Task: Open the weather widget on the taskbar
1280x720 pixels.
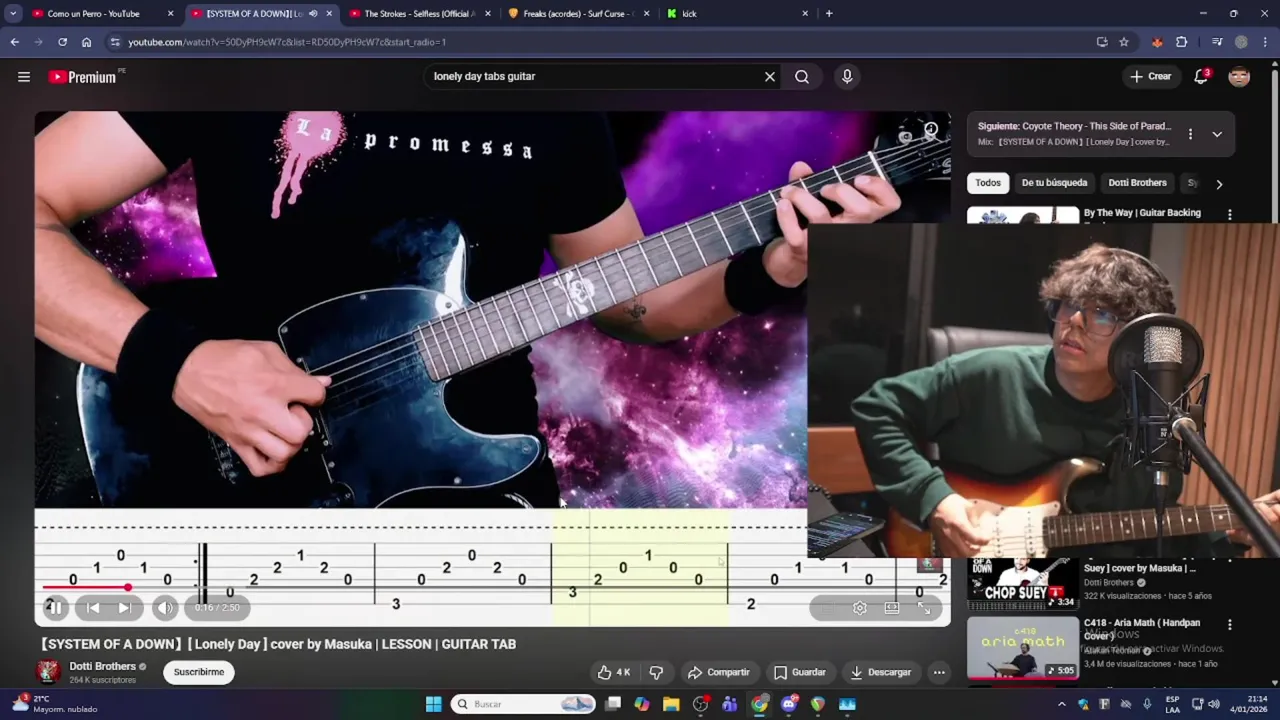Action: [x=52, y=704]
